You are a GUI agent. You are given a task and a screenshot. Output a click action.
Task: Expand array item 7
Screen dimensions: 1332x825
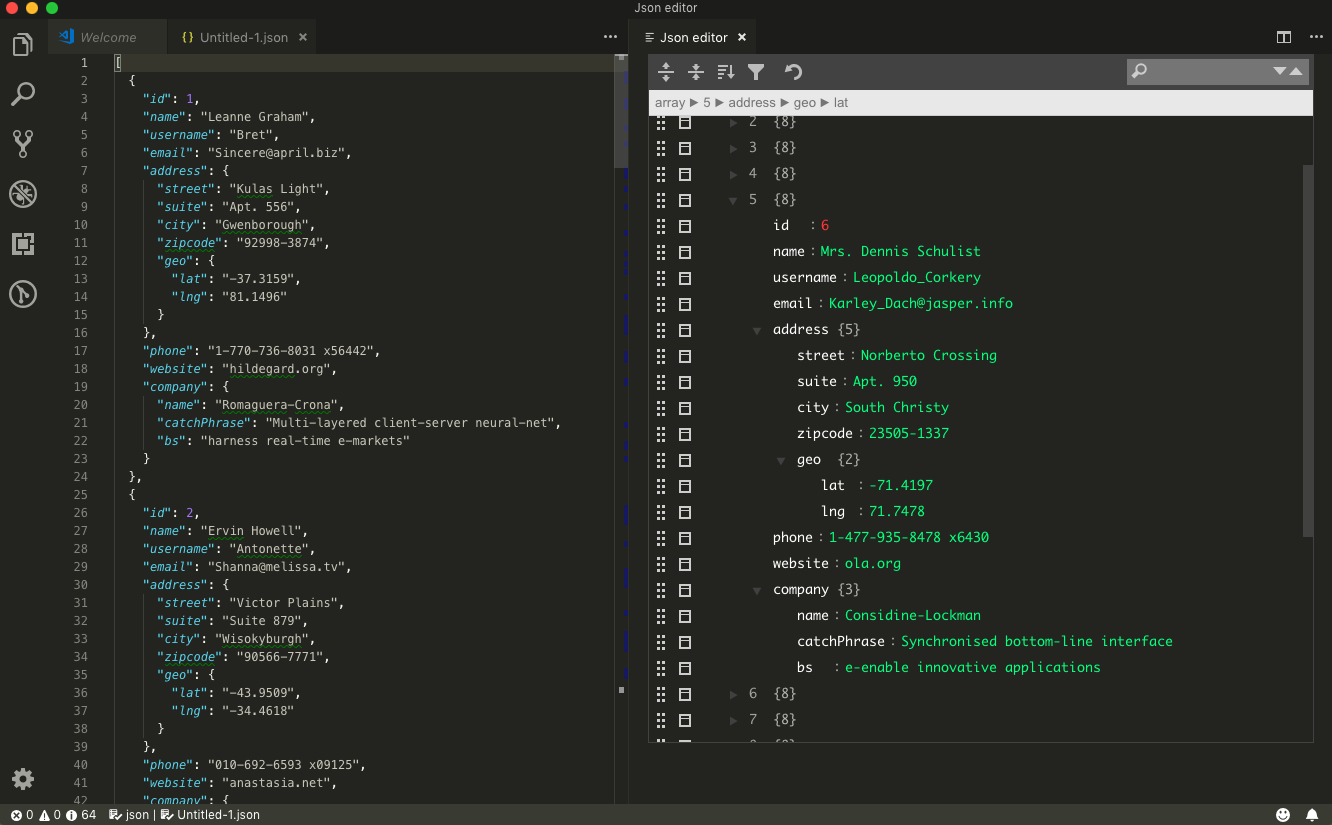pos(734,719)
